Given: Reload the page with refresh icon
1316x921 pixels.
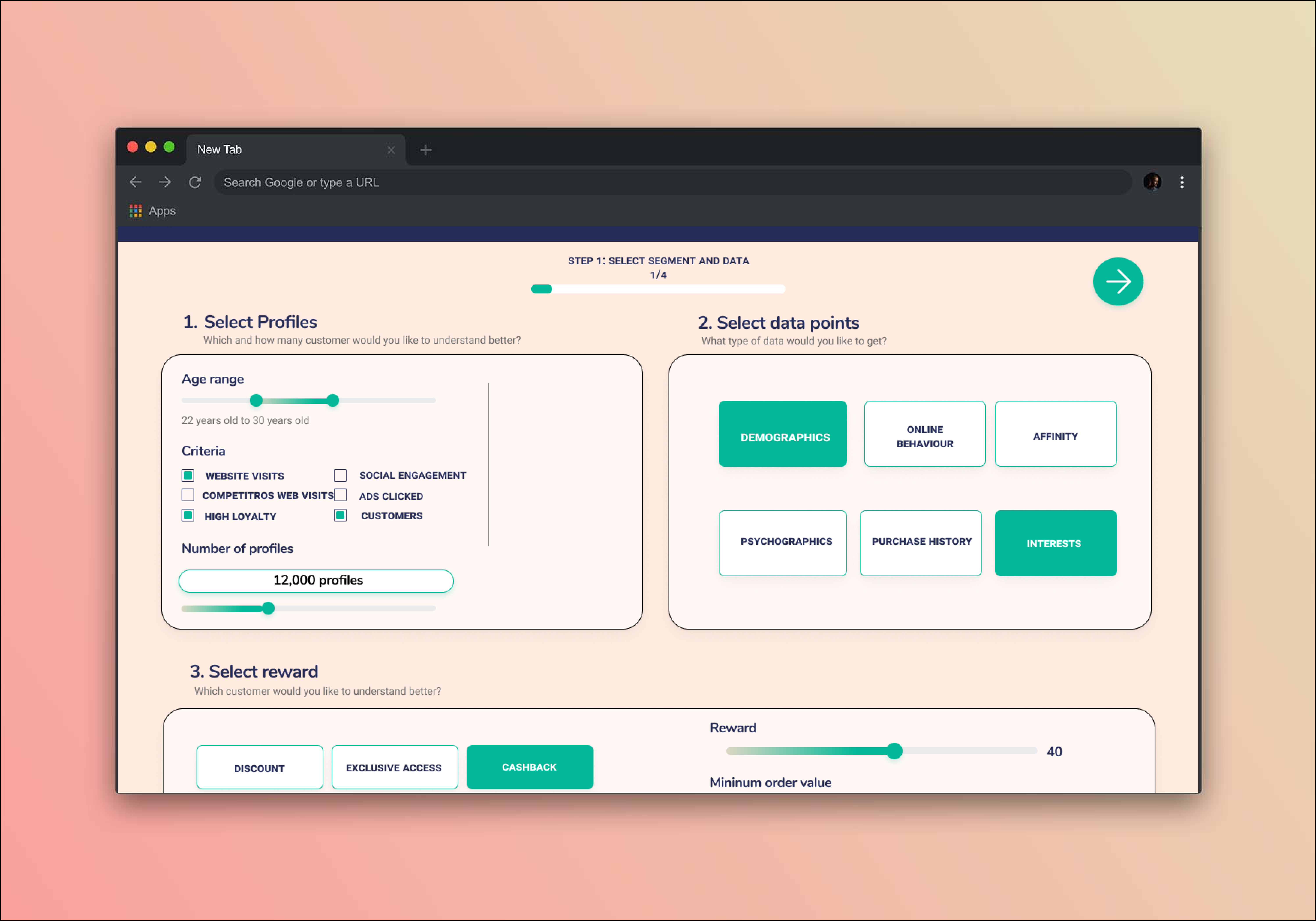Looking at the screenshot, I should click(x=195, y=182).
